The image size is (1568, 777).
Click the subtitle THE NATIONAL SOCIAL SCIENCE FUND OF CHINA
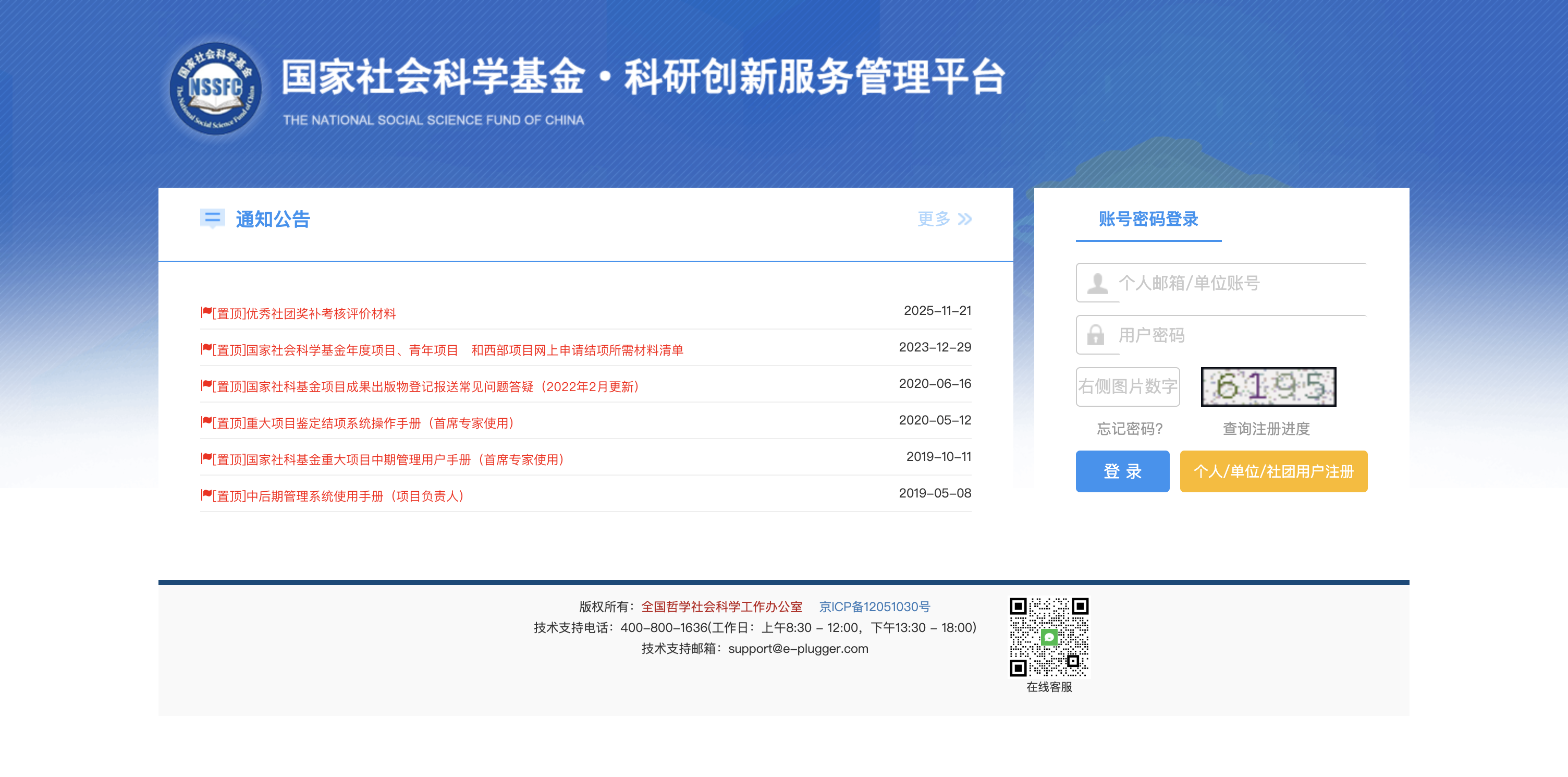click(433, 120)
